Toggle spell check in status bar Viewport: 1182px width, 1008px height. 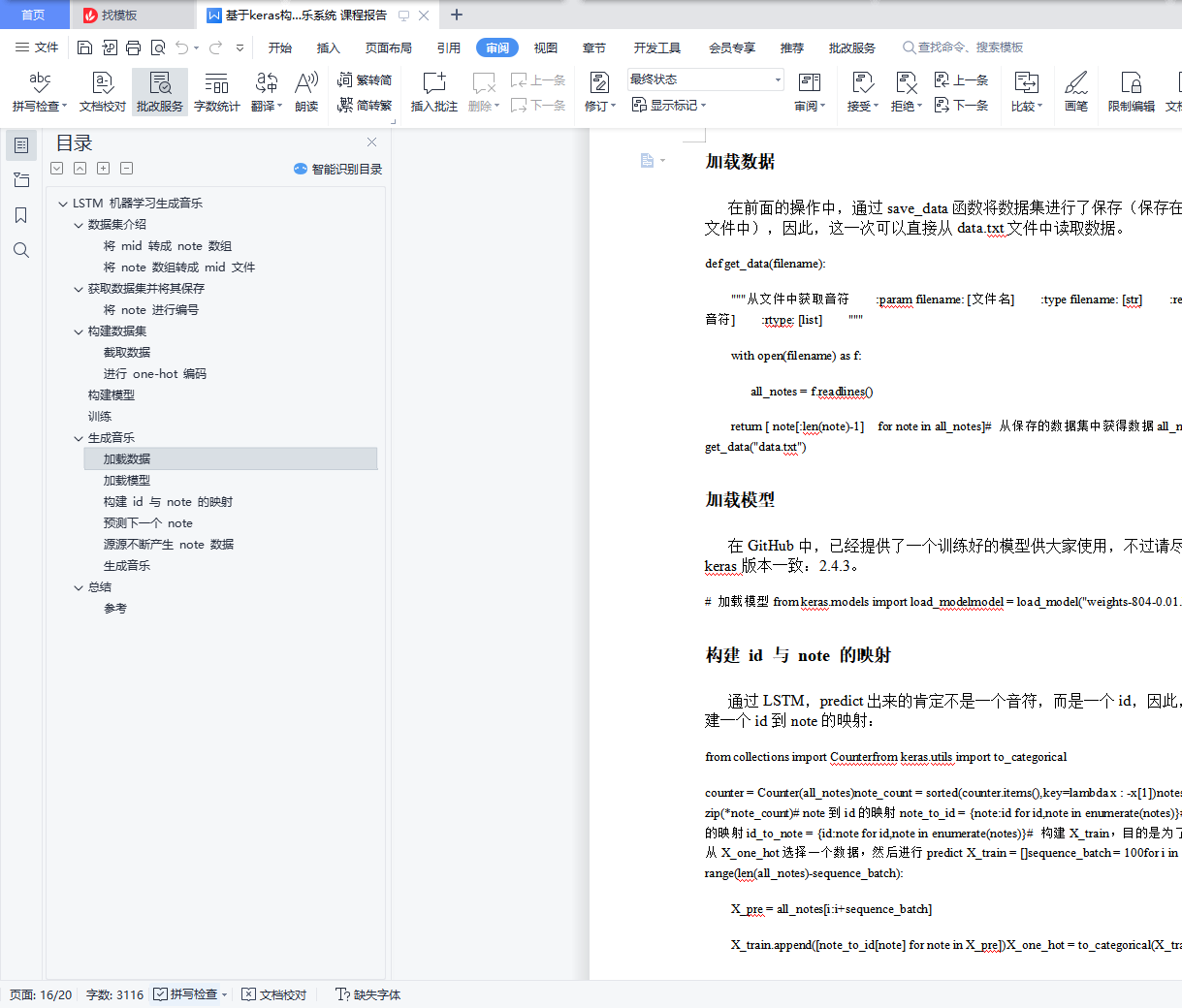click(185, 994)
